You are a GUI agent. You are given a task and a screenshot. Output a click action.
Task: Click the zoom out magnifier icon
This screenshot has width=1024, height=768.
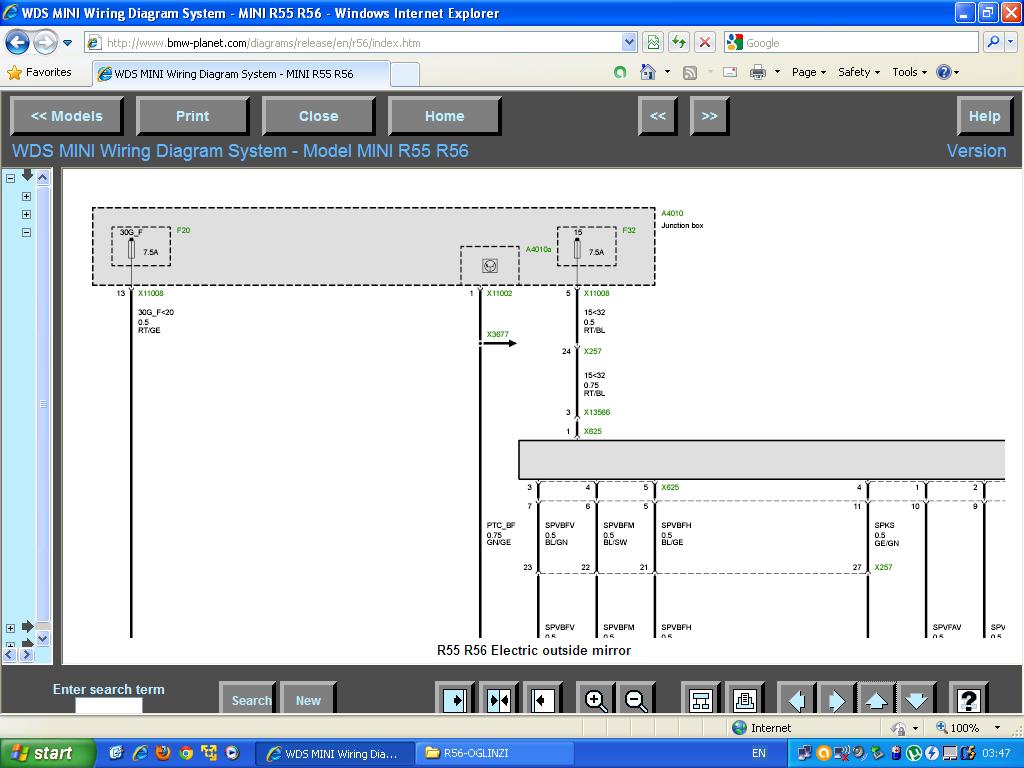pos(636,700)
